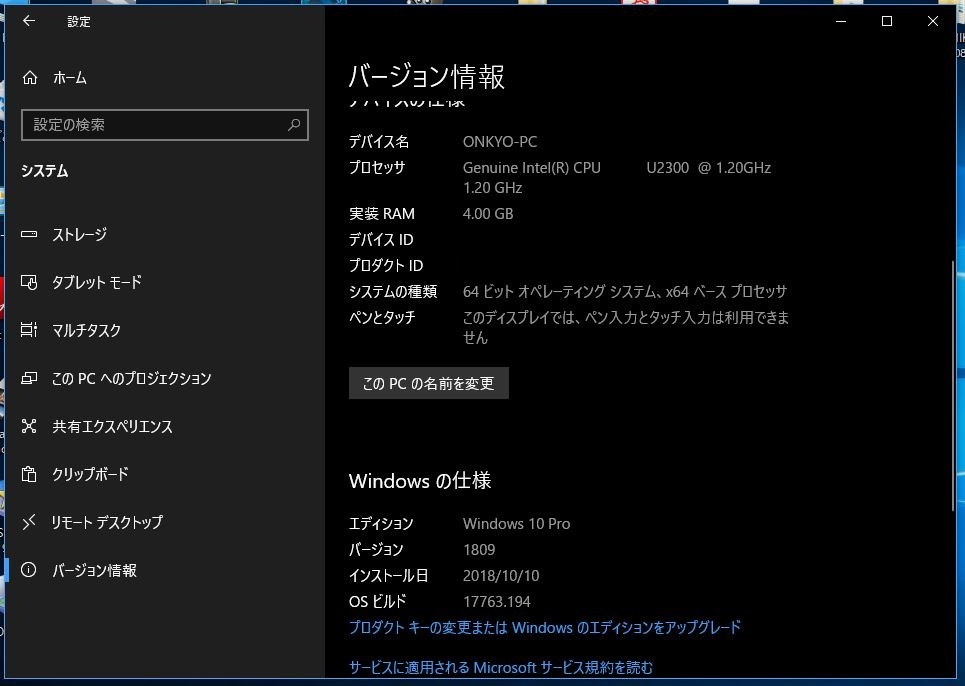
Task: Click the システム section heading
Action: [x=44, y=171]
